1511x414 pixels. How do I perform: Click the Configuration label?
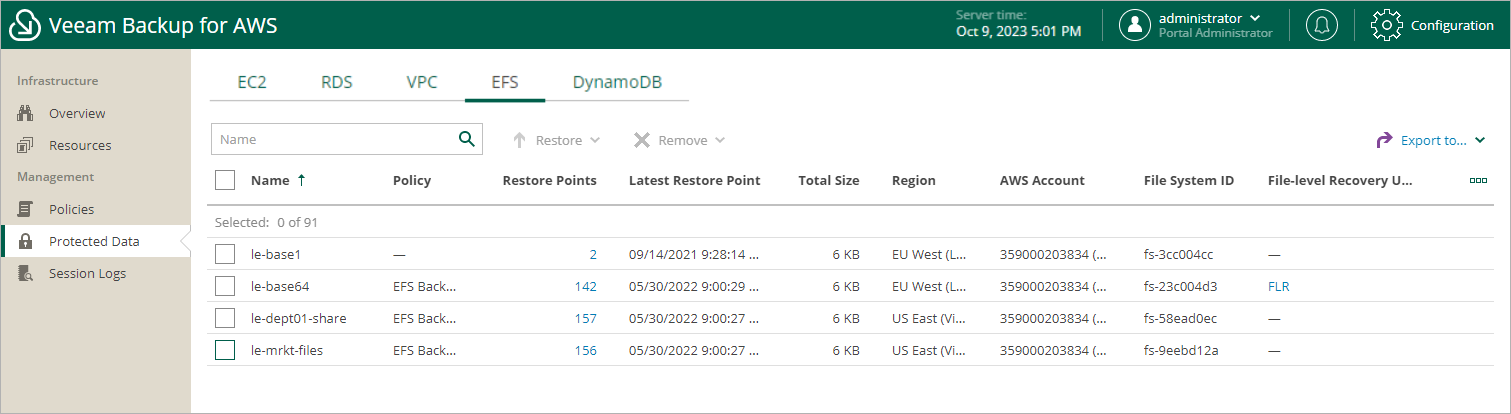[1452, 26]
